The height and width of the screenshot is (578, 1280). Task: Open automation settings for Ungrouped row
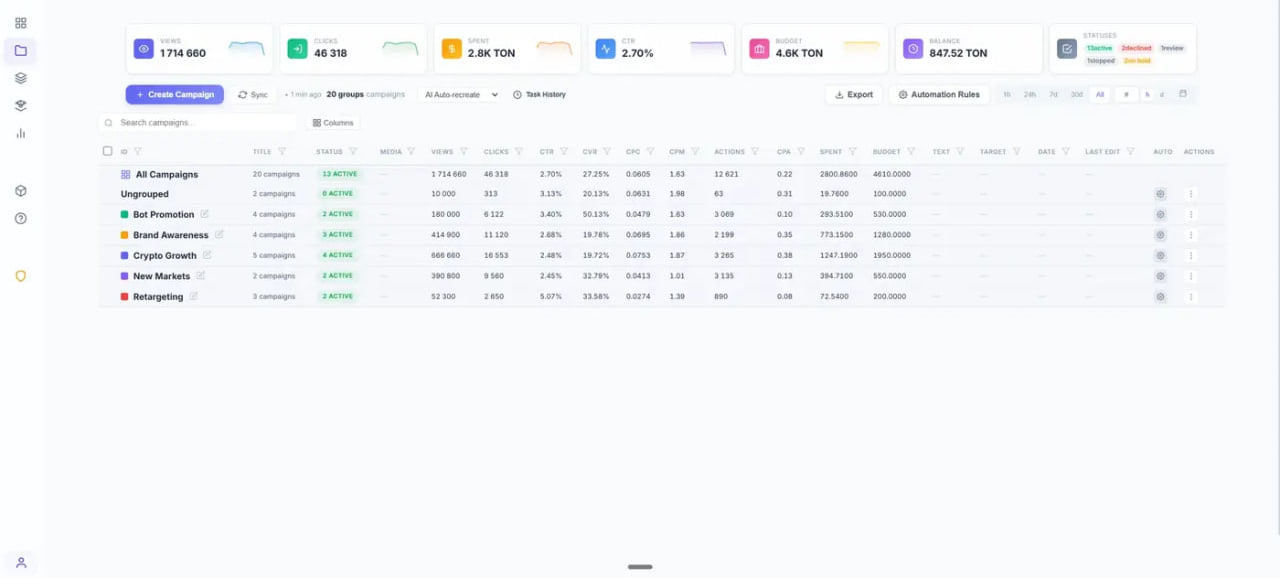click(x=1160, y=194)
